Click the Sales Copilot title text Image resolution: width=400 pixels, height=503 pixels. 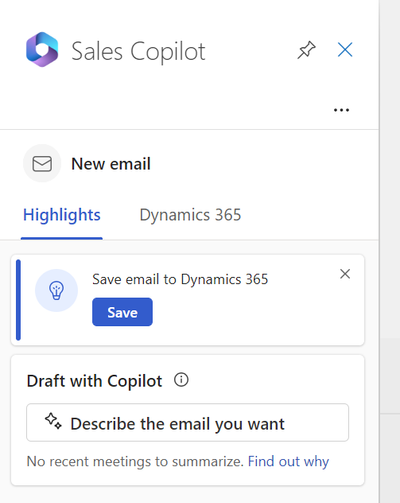(138, 51)
